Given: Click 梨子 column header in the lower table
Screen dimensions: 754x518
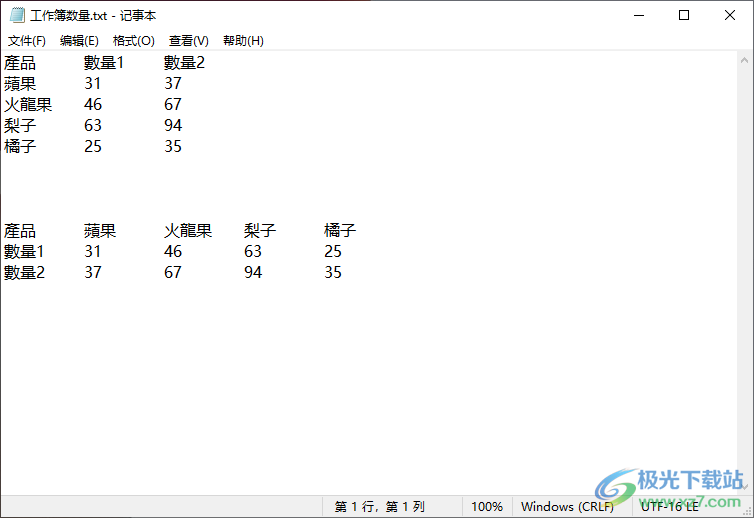Looking at the screenshot, I should tap(260, 231).
